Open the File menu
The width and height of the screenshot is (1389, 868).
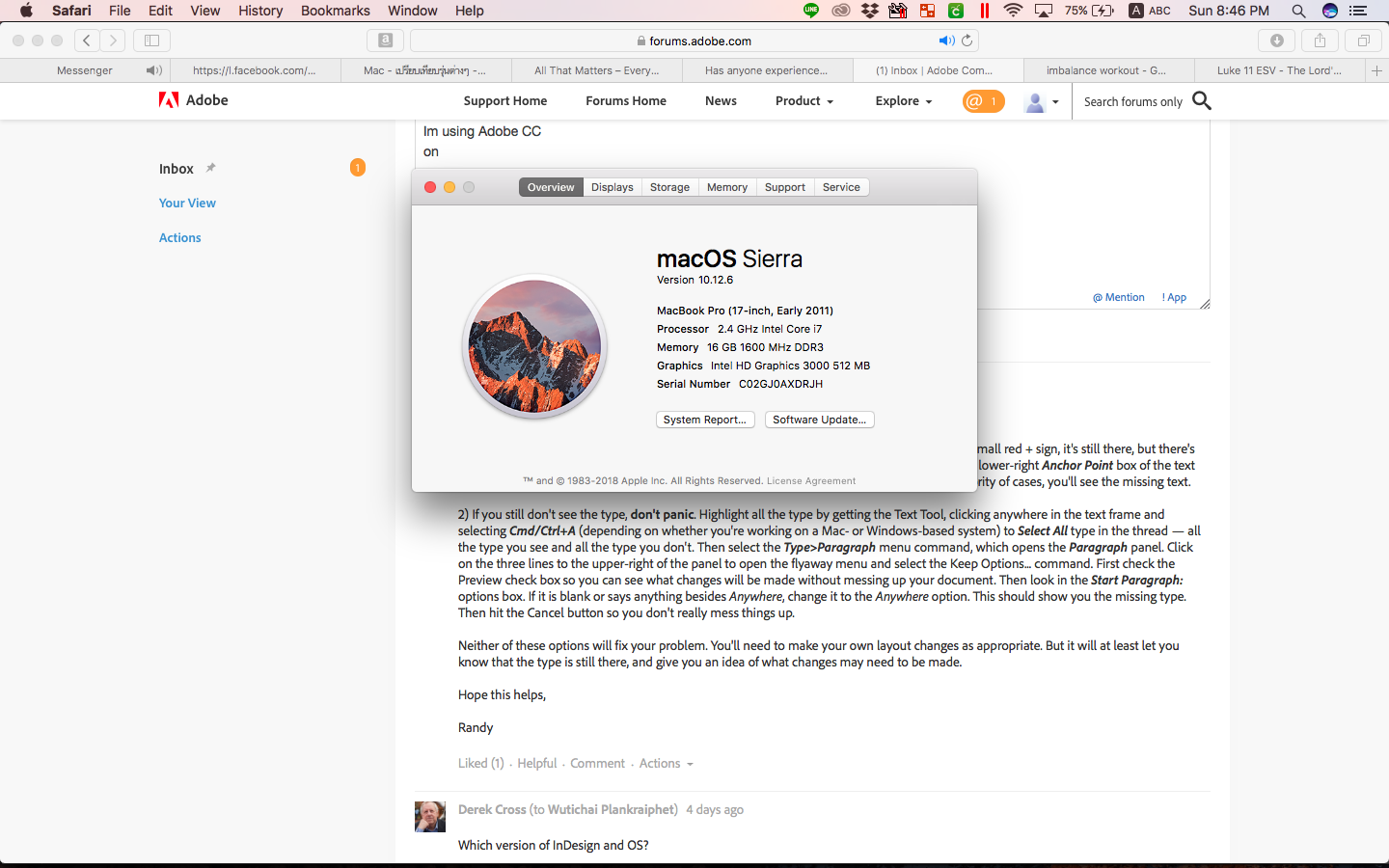point(120,11)
